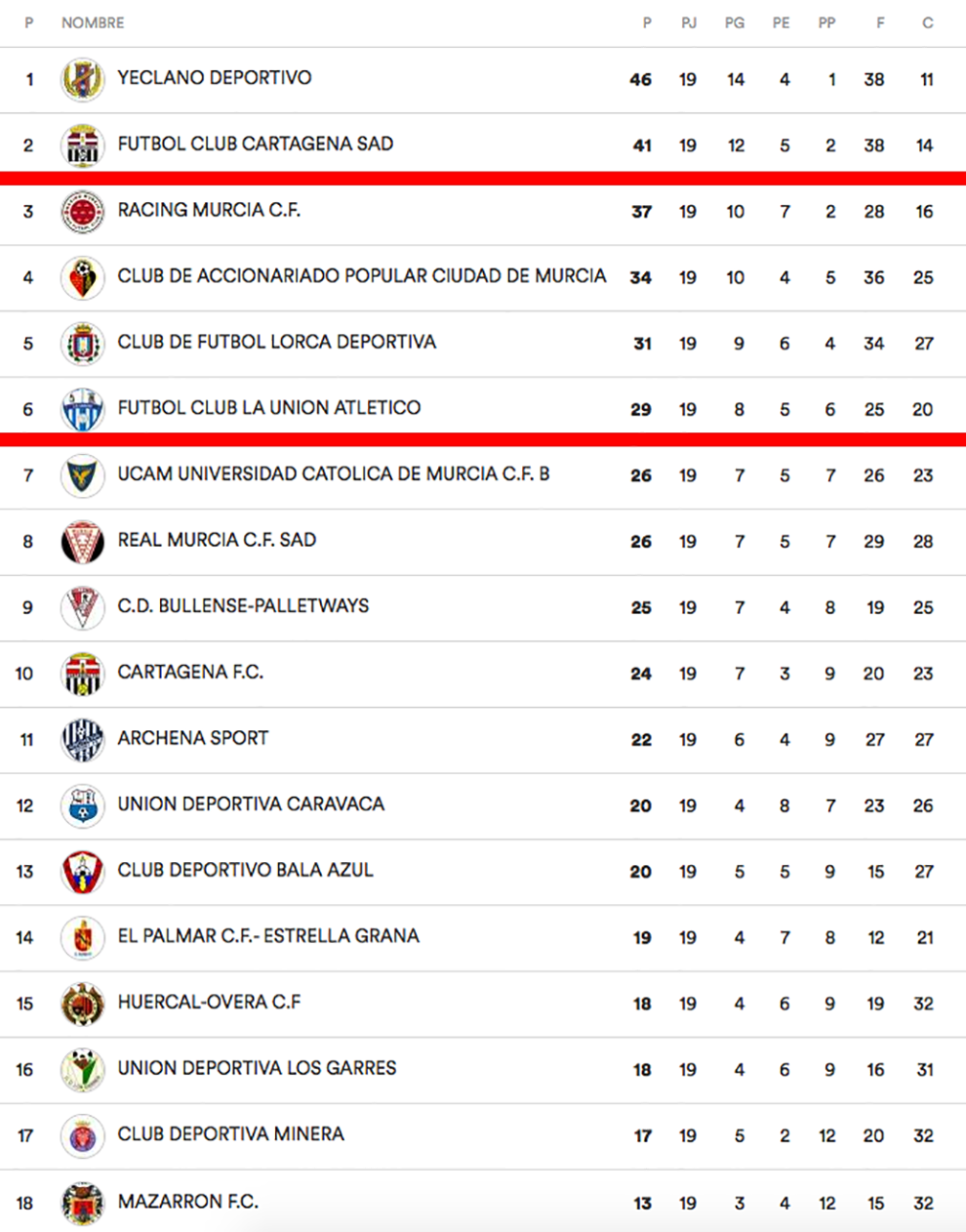Click the PJ column header
The width and height of the screenshot is (966, 1232).
coord(689,22)
